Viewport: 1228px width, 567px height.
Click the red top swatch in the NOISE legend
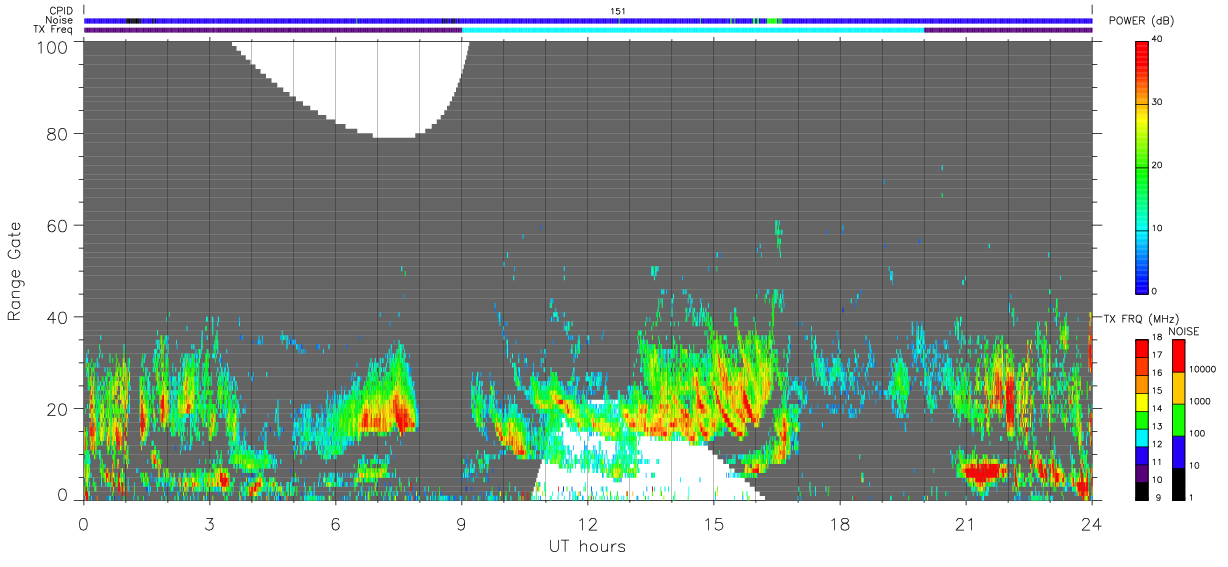pos(1177,355)
